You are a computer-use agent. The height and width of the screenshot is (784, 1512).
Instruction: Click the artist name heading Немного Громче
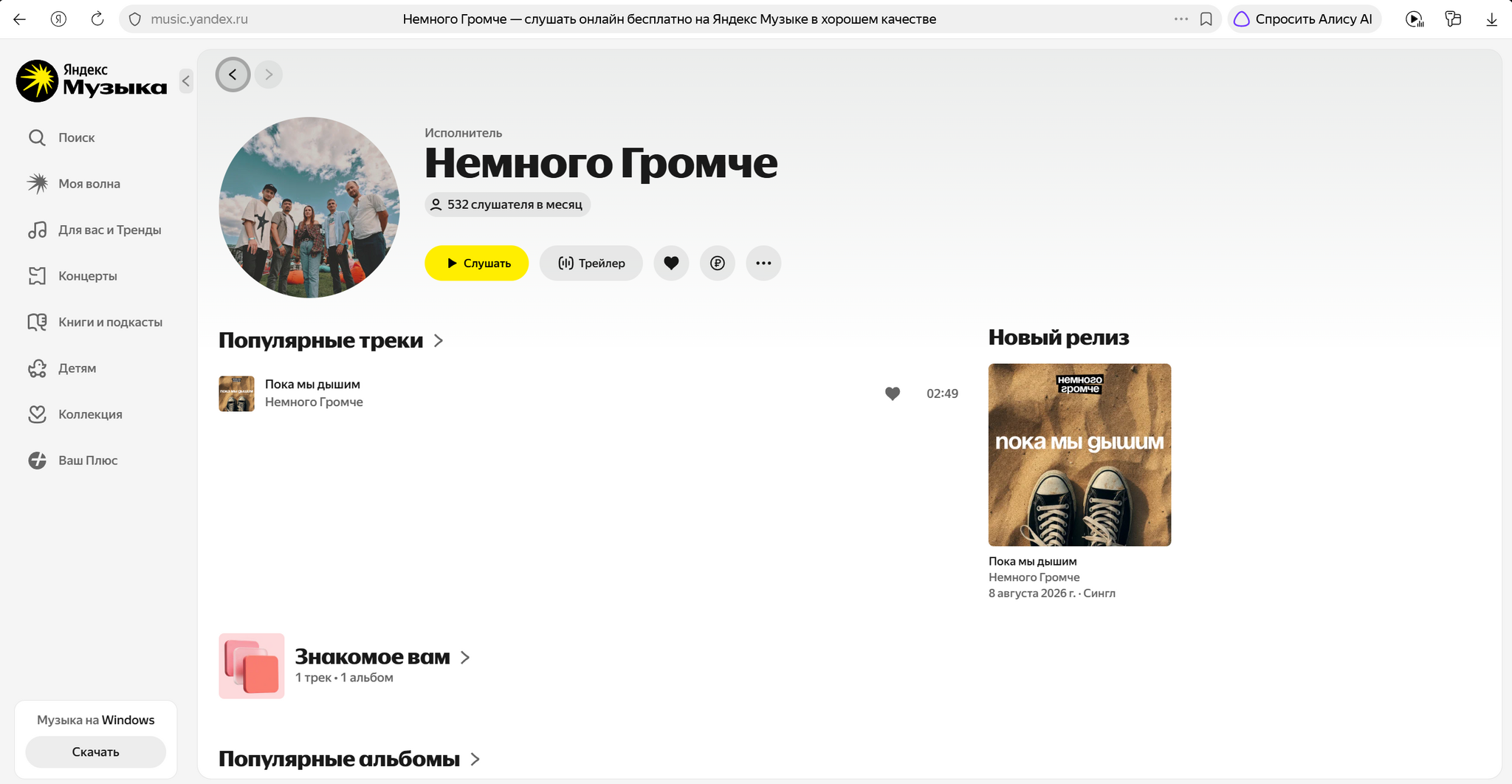click(601, 162)
